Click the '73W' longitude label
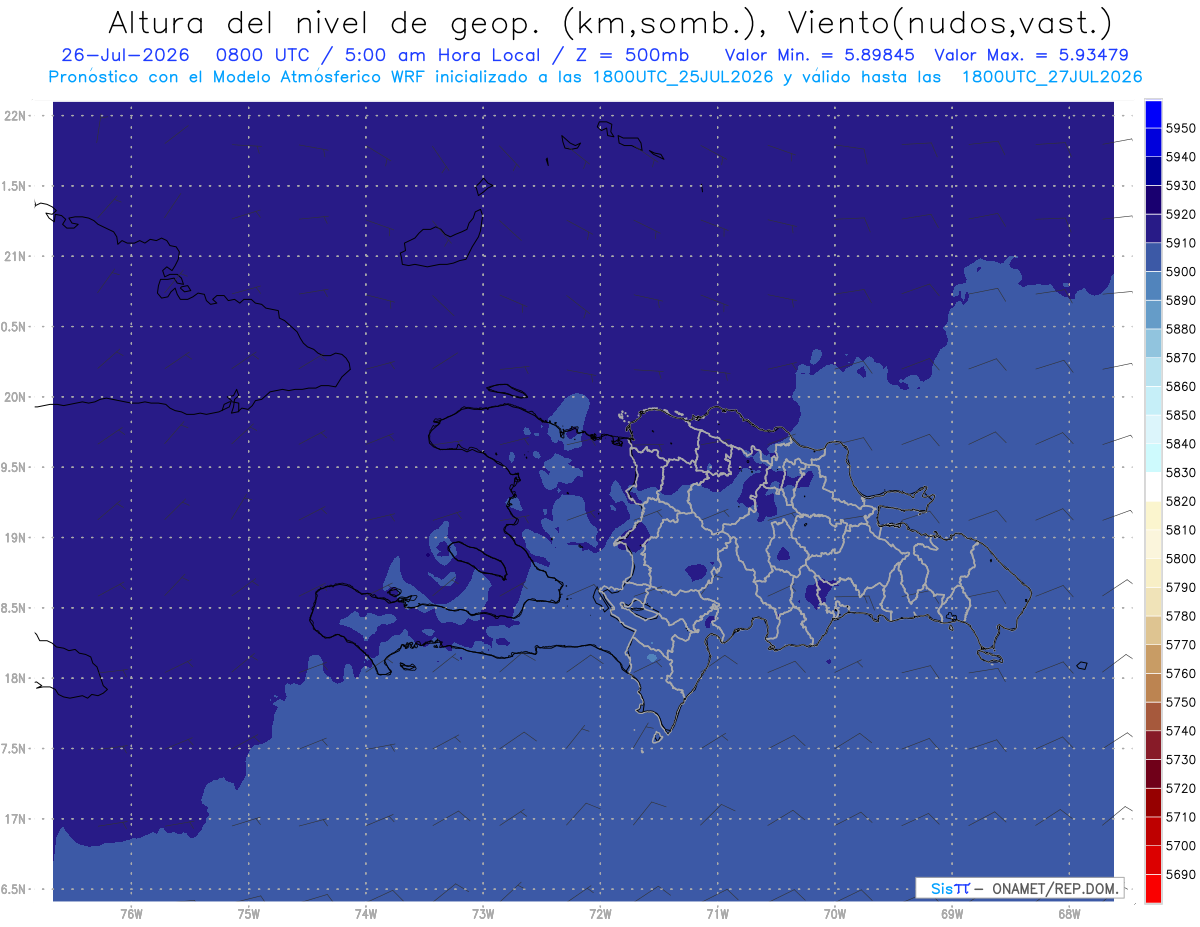This screenshot has width=1200, height=927. click(x=482, y=914)
